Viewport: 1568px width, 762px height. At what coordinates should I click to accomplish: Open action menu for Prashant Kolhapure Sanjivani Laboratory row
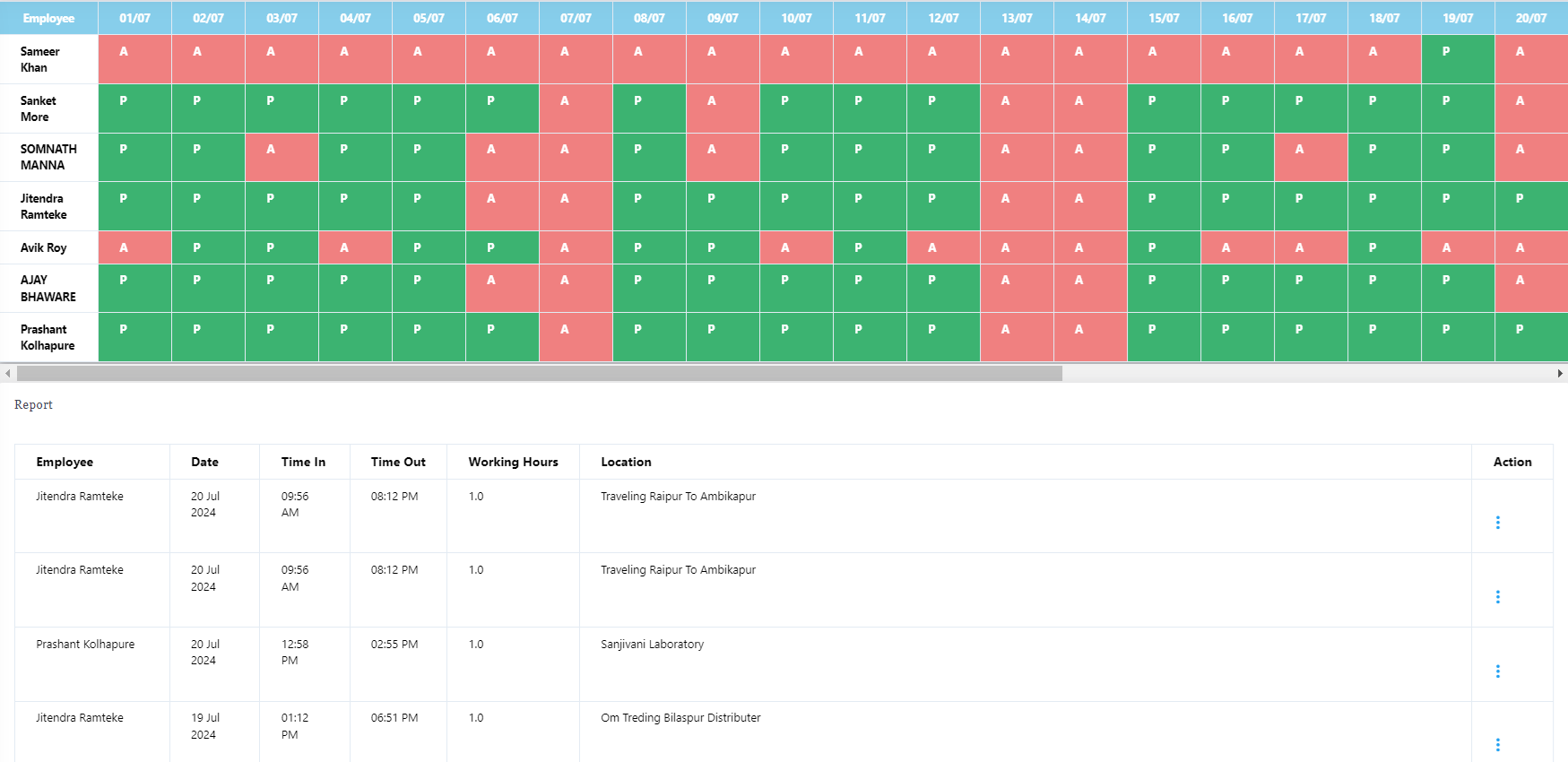[1497, 671]
